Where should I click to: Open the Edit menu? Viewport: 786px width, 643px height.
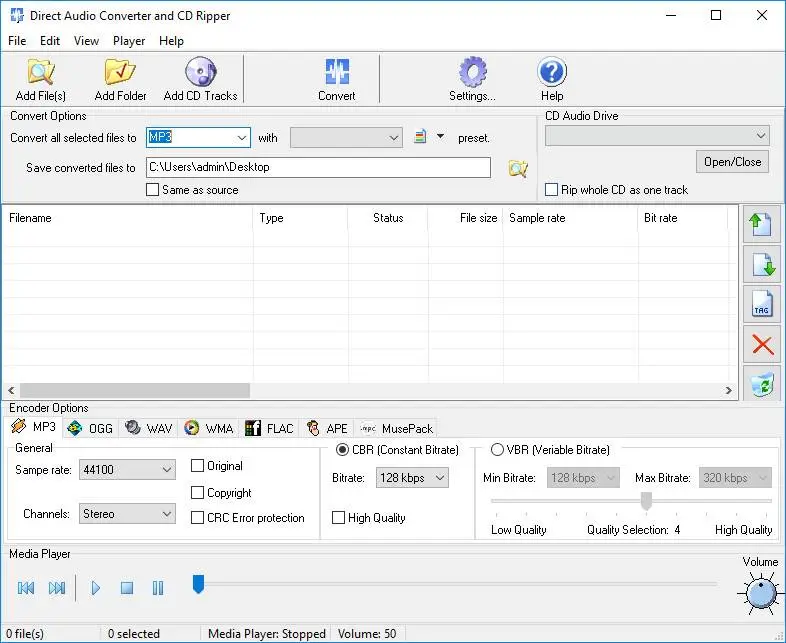coord(50,41)
